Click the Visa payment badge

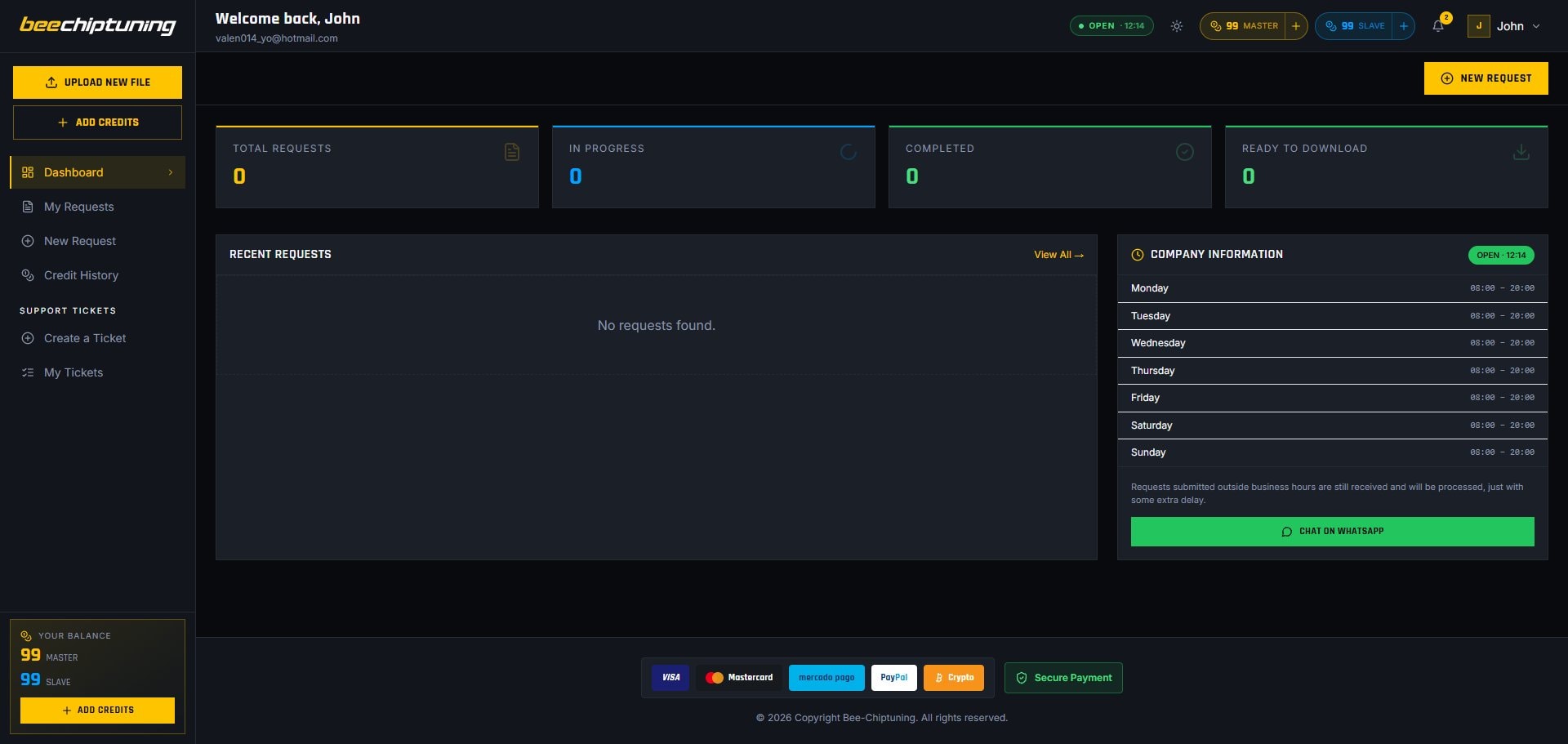pos(670,678)
